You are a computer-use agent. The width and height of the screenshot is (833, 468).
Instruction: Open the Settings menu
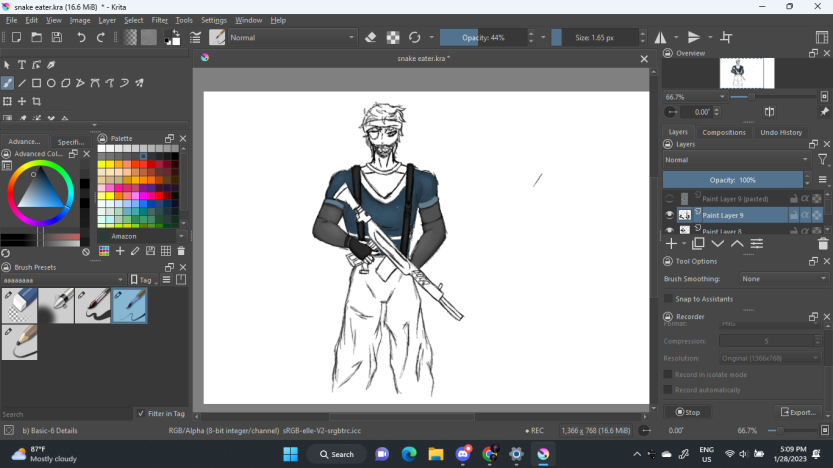point(214,20)
